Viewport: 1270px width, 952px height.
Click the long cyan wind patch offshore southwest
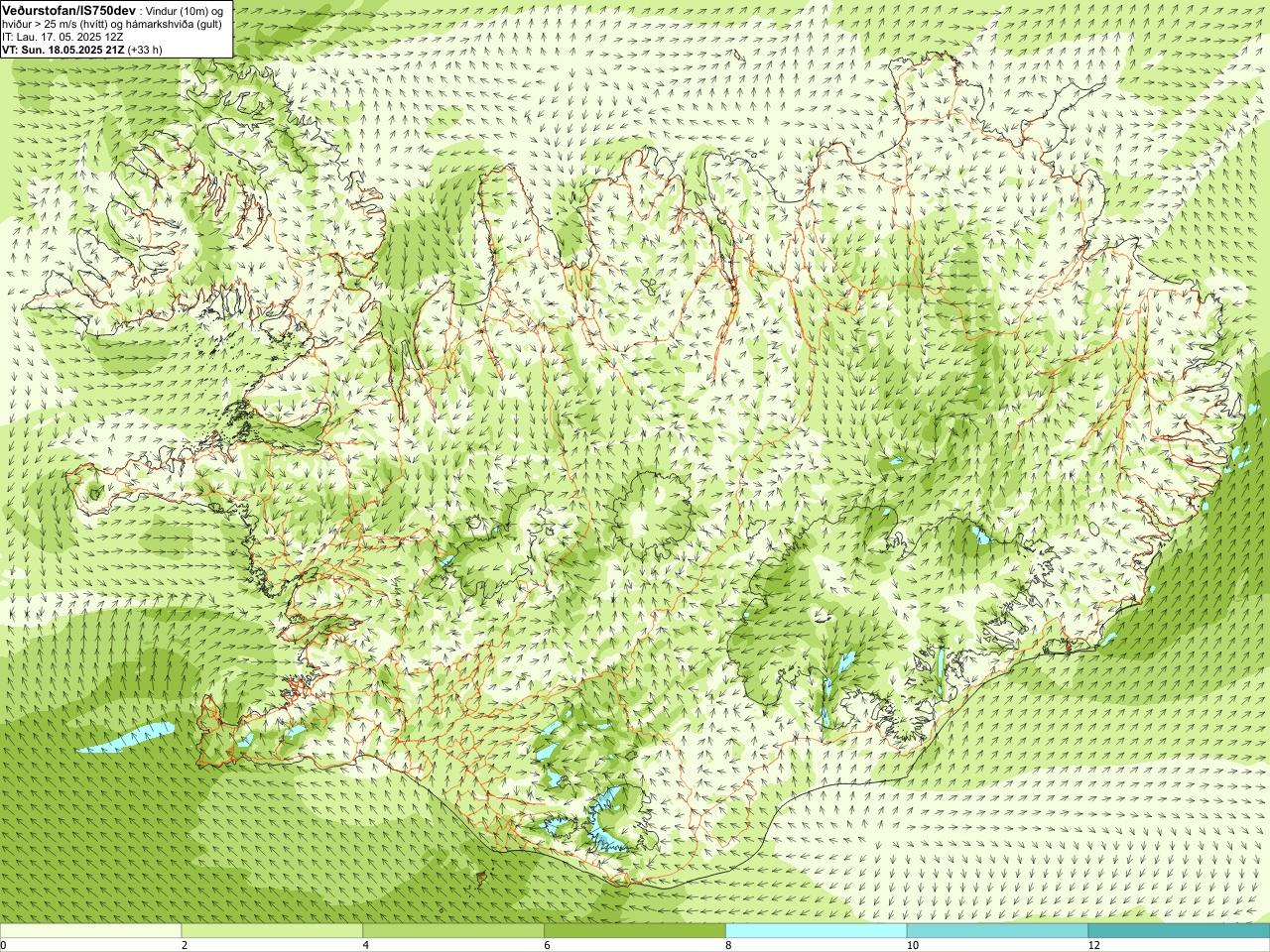(x=126, y=737)
